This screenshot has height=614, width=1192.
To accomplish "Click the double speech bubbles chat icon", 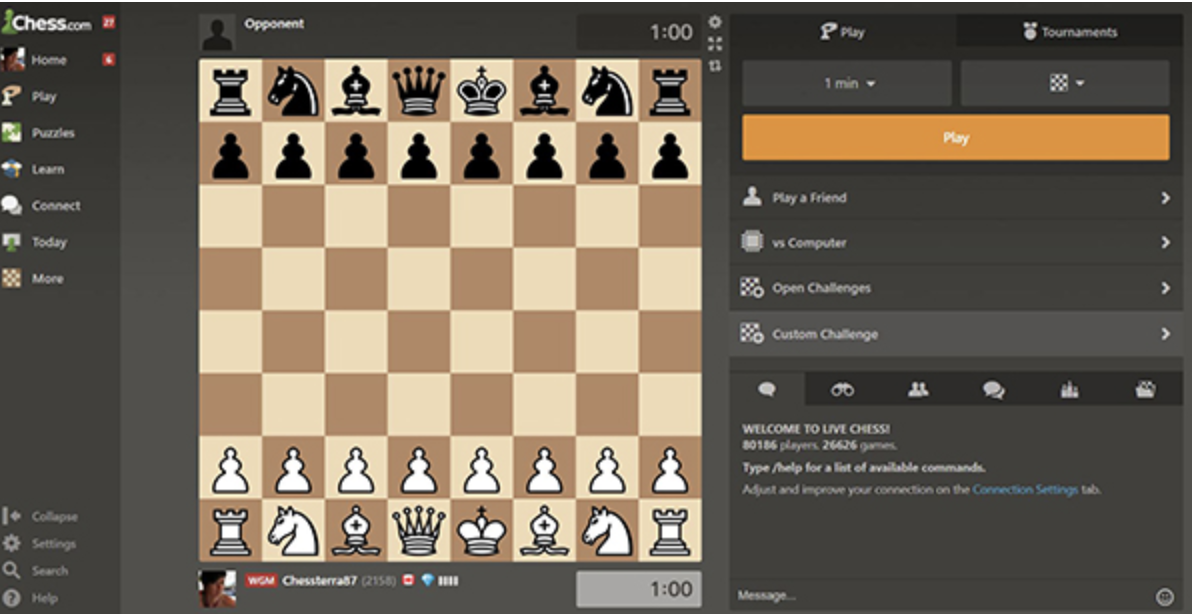I will point(993,391).
